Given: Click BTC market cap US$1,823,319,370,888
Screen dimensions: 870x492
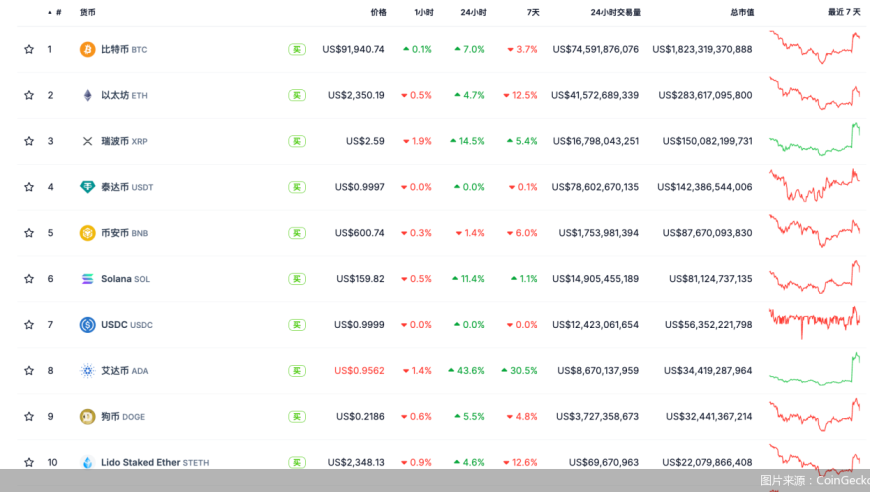Looking at the screenshot, I should 702,49.
